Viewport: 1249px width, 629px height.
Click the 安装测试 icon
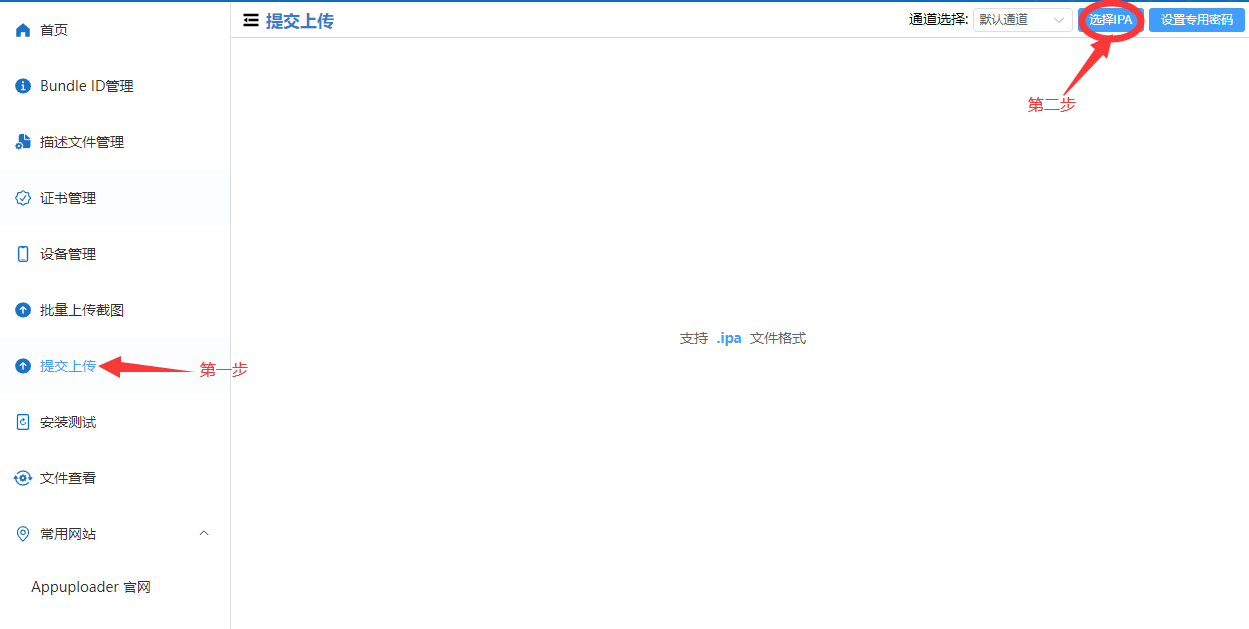point(23,423)
